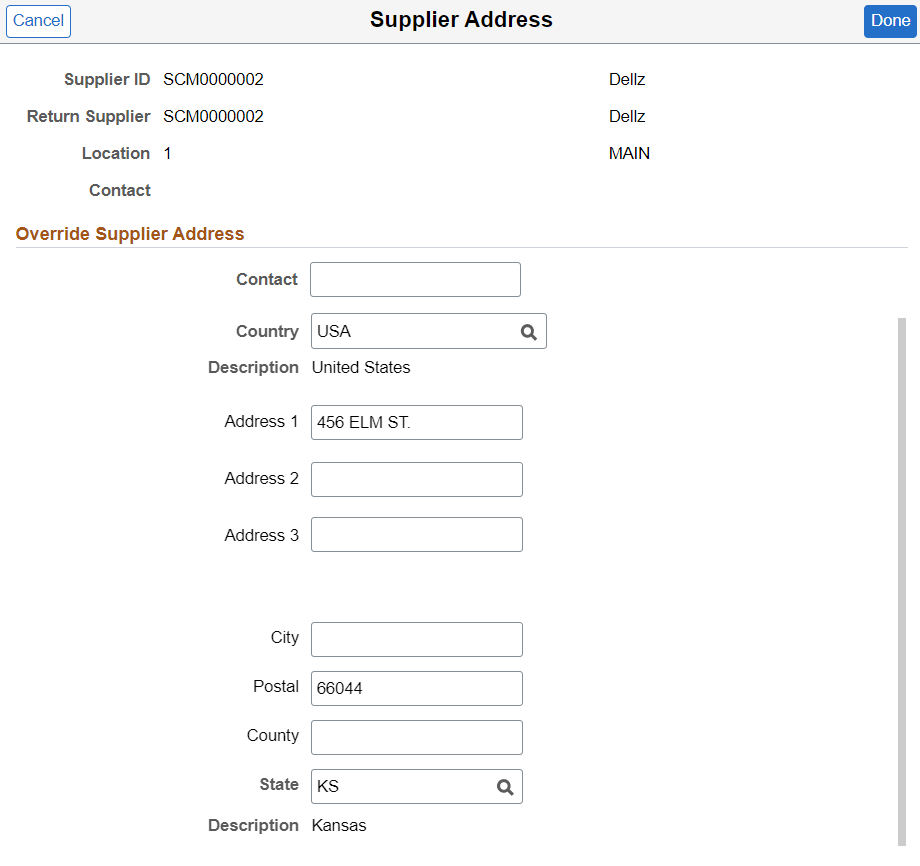This screenshot has width=920, height=866.
Task: Click the MAIN location label
Action: click(x=629, y=153)
